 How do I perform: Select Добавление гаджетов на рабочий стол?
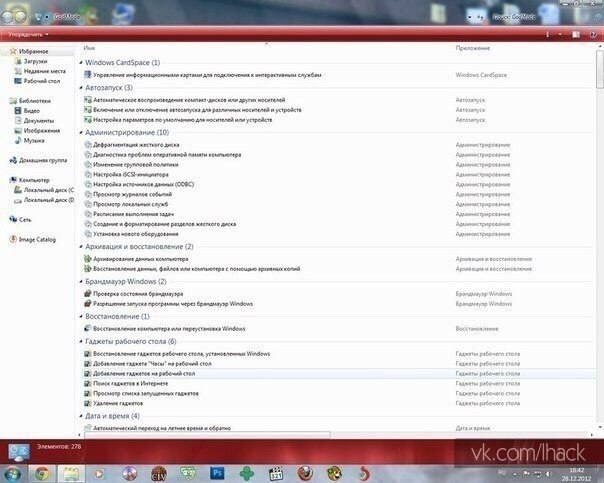[x=144, y=374]
